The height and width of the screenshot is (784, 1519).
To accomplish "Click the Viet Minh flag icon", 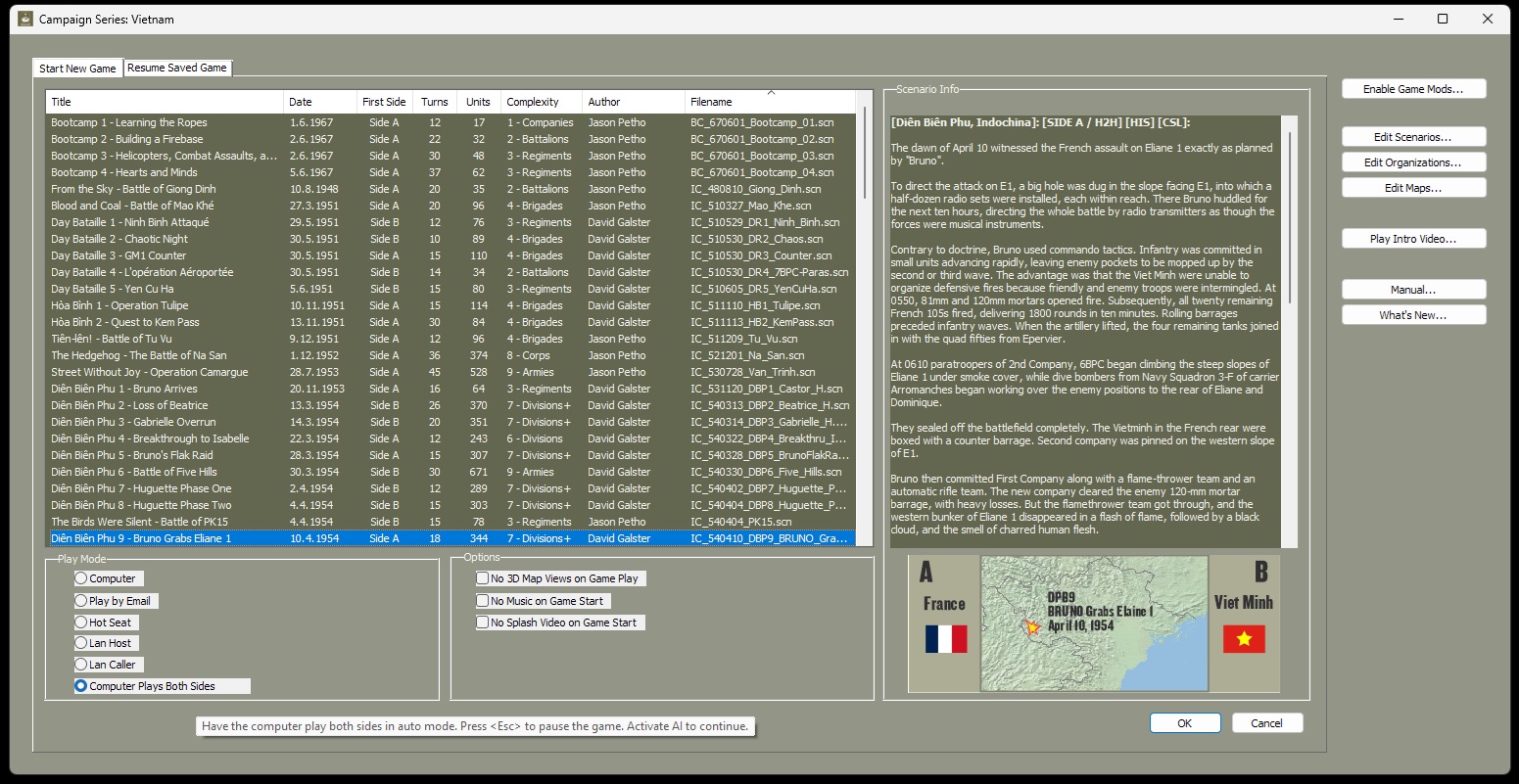I will [x=1244, y=639].
